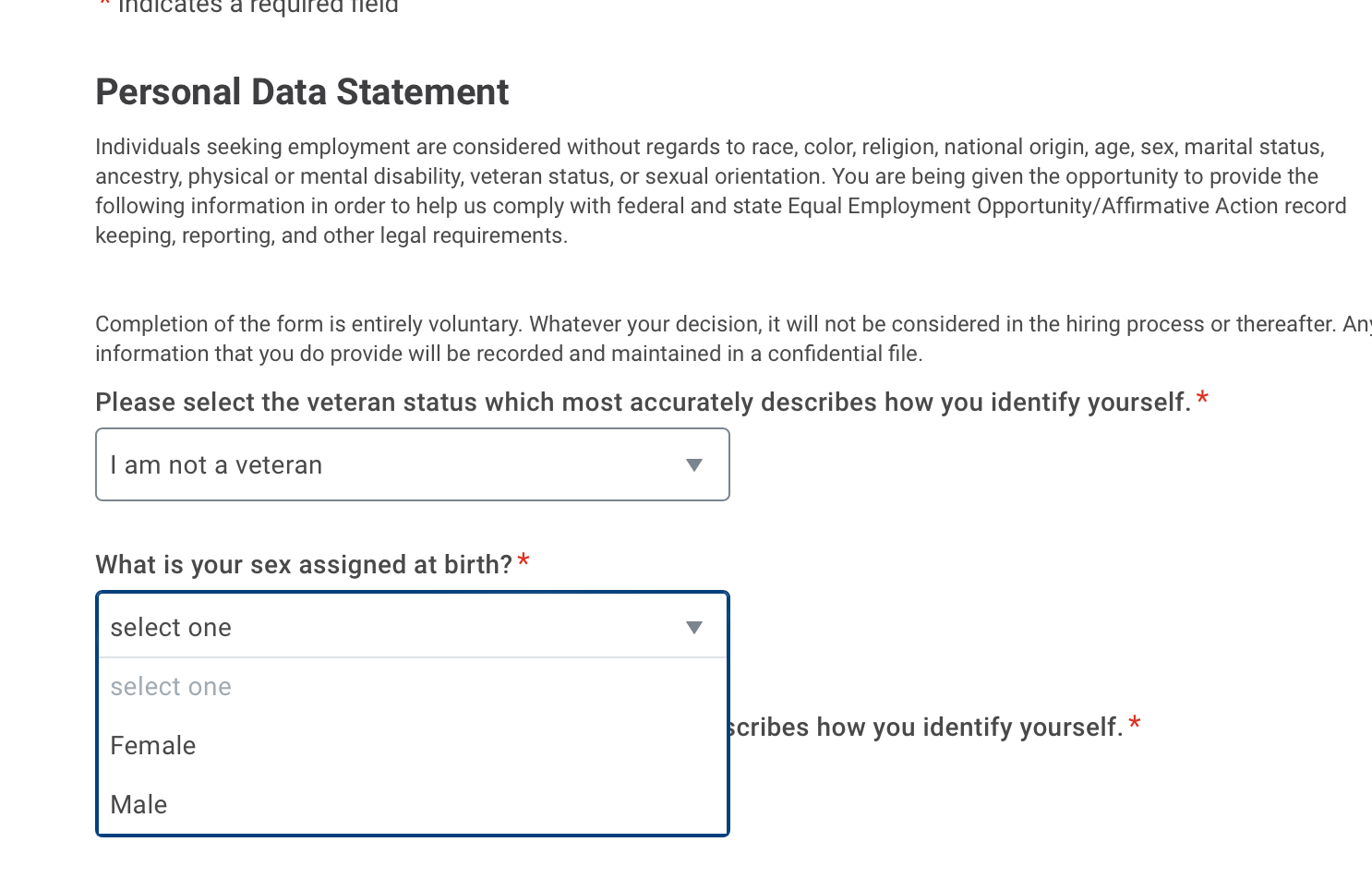Click the line ending 'maintained in a confidential file.'
Viewport: 1372px width, 878px height.
(509, 355)
